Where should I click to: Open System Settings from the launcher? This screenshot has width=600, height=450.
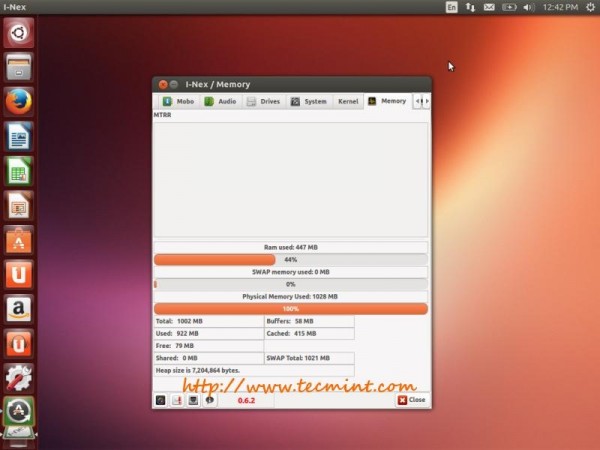coord(19,378)
